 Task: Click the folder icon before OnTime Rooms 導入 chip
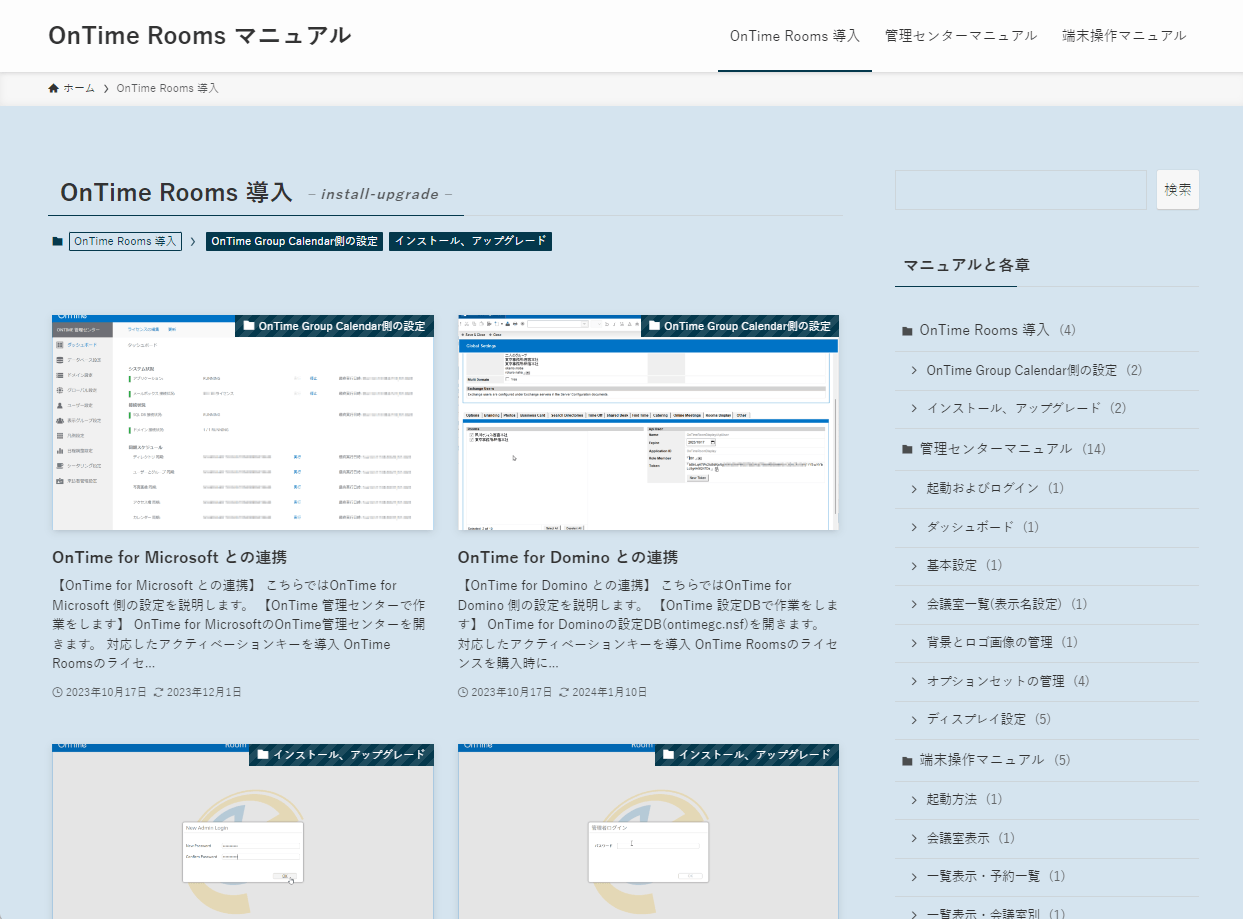(57, 241)
